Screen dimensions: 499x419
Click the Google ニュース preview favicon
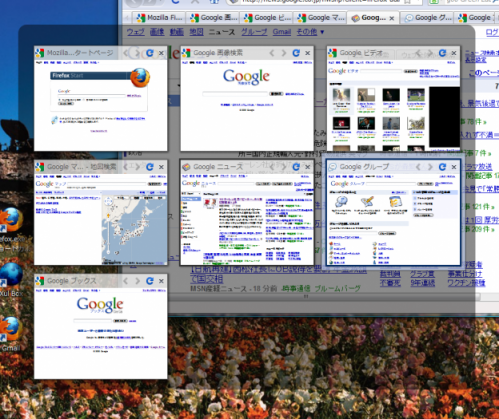click(x=186, y=167)
